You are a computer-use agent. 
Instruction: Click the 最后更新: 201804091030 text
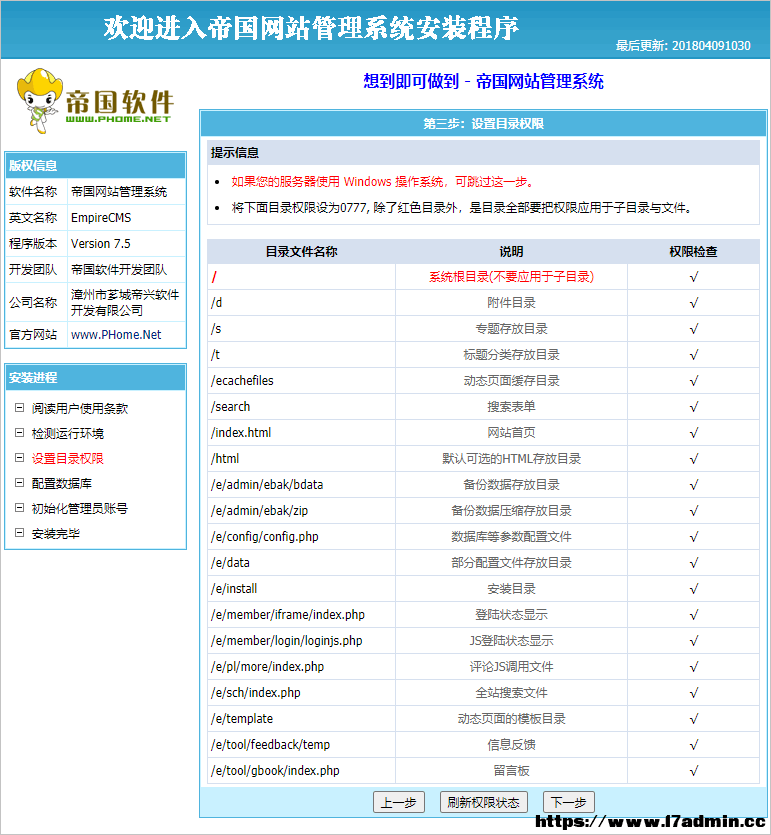click(683, 46)
